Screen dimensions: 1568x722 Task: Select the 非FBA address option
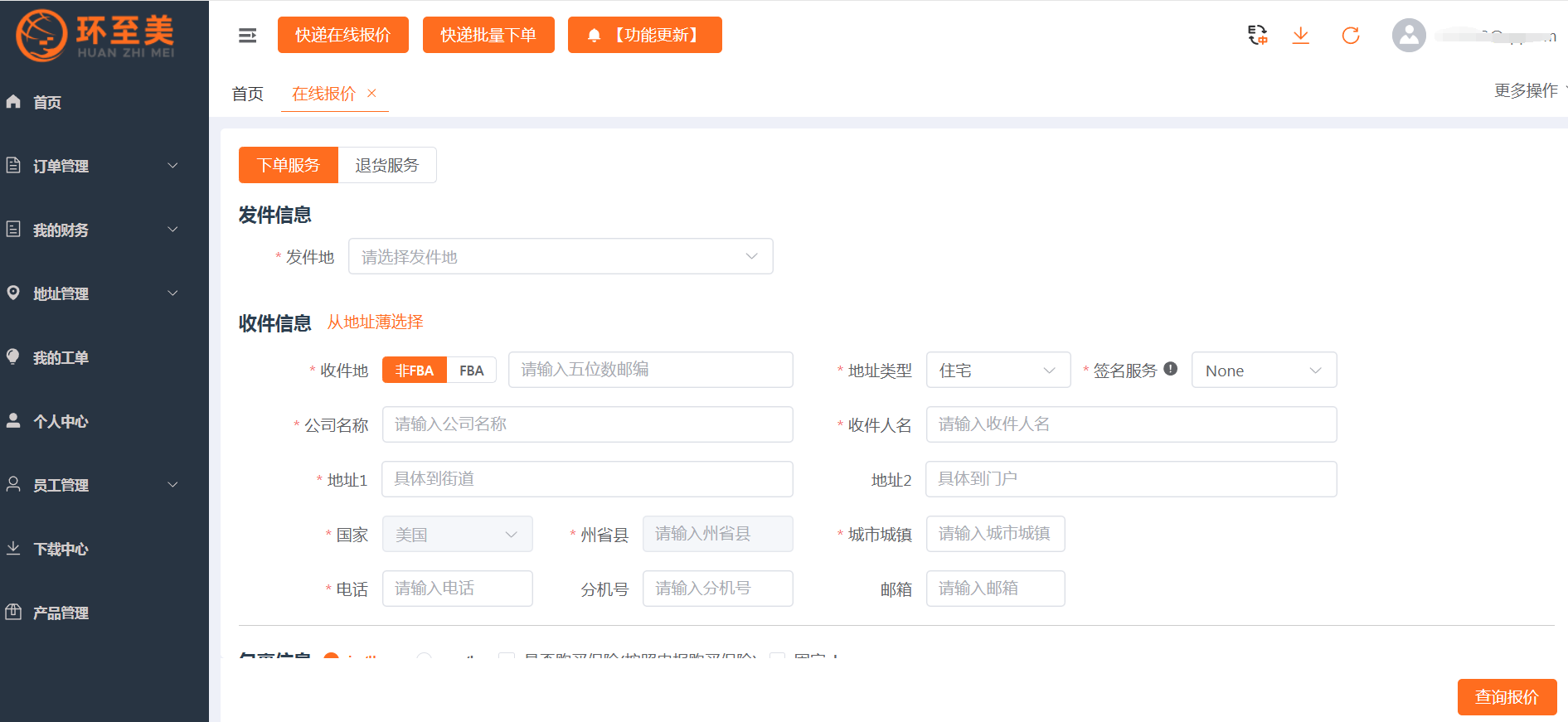tap(415, 370)
